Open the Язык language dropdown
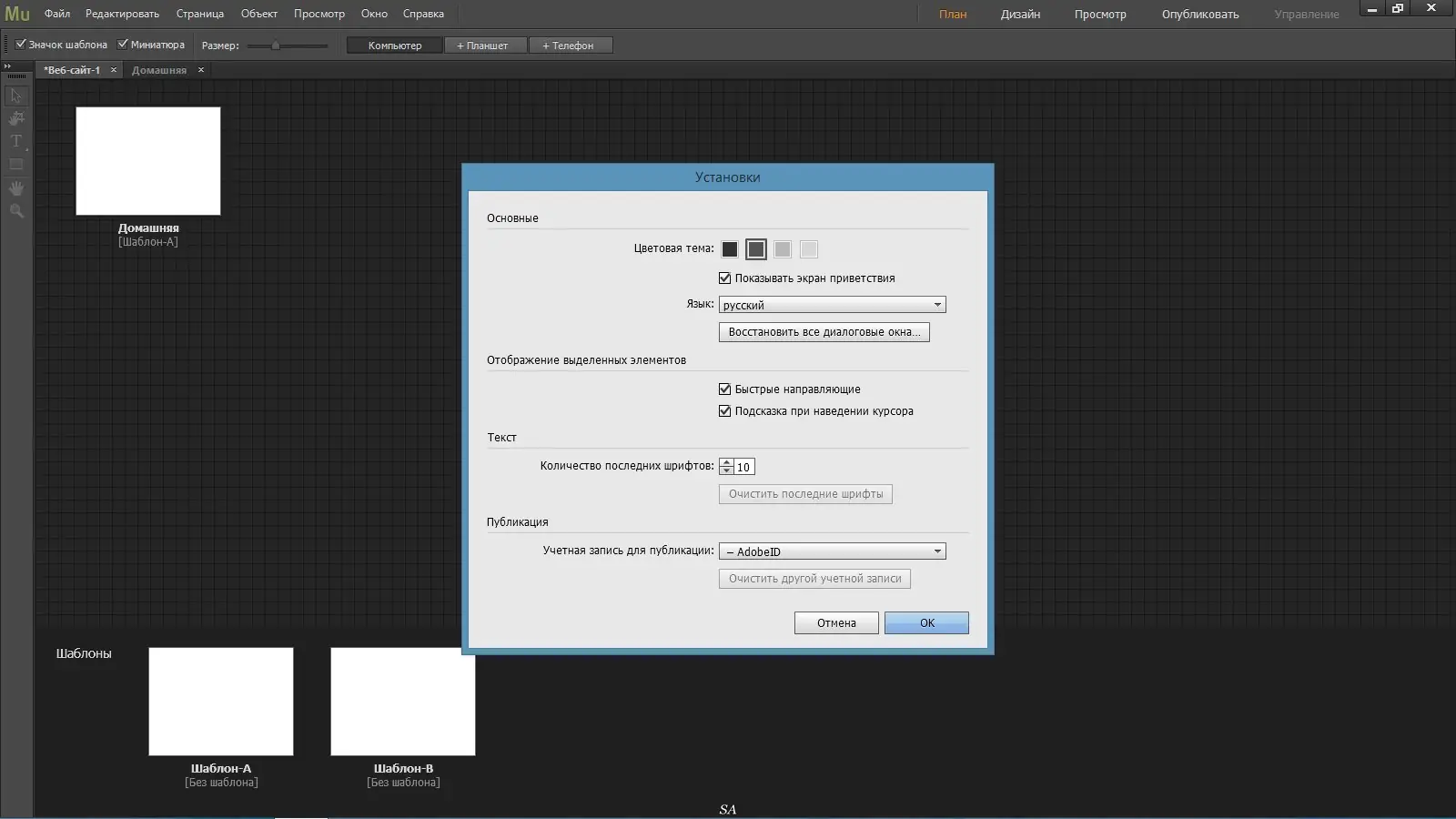The image size is (1456, 819). click(832, 305)
